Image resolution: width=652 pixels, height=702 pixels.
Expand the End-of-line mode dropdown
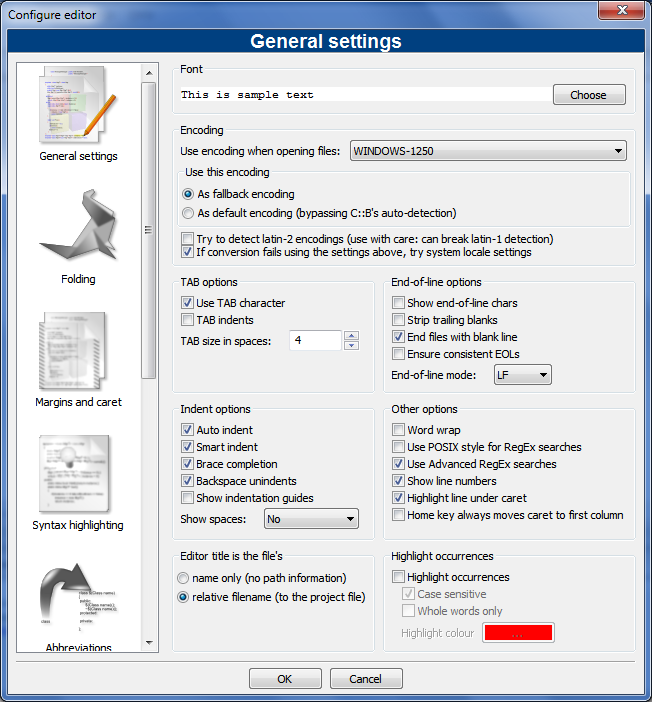(523, 375)
